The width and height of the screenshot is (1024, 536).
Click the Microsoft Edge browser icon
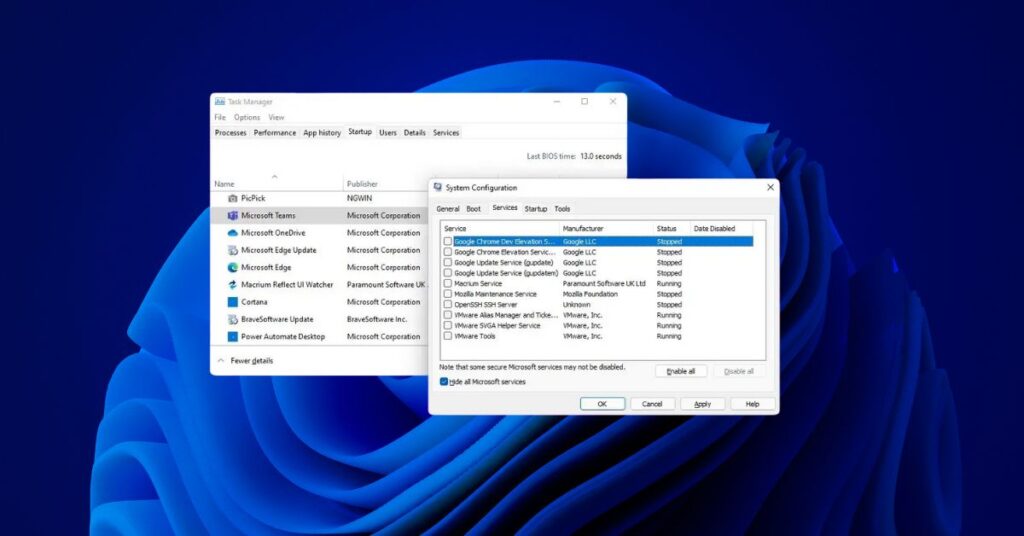coord(232,267)
